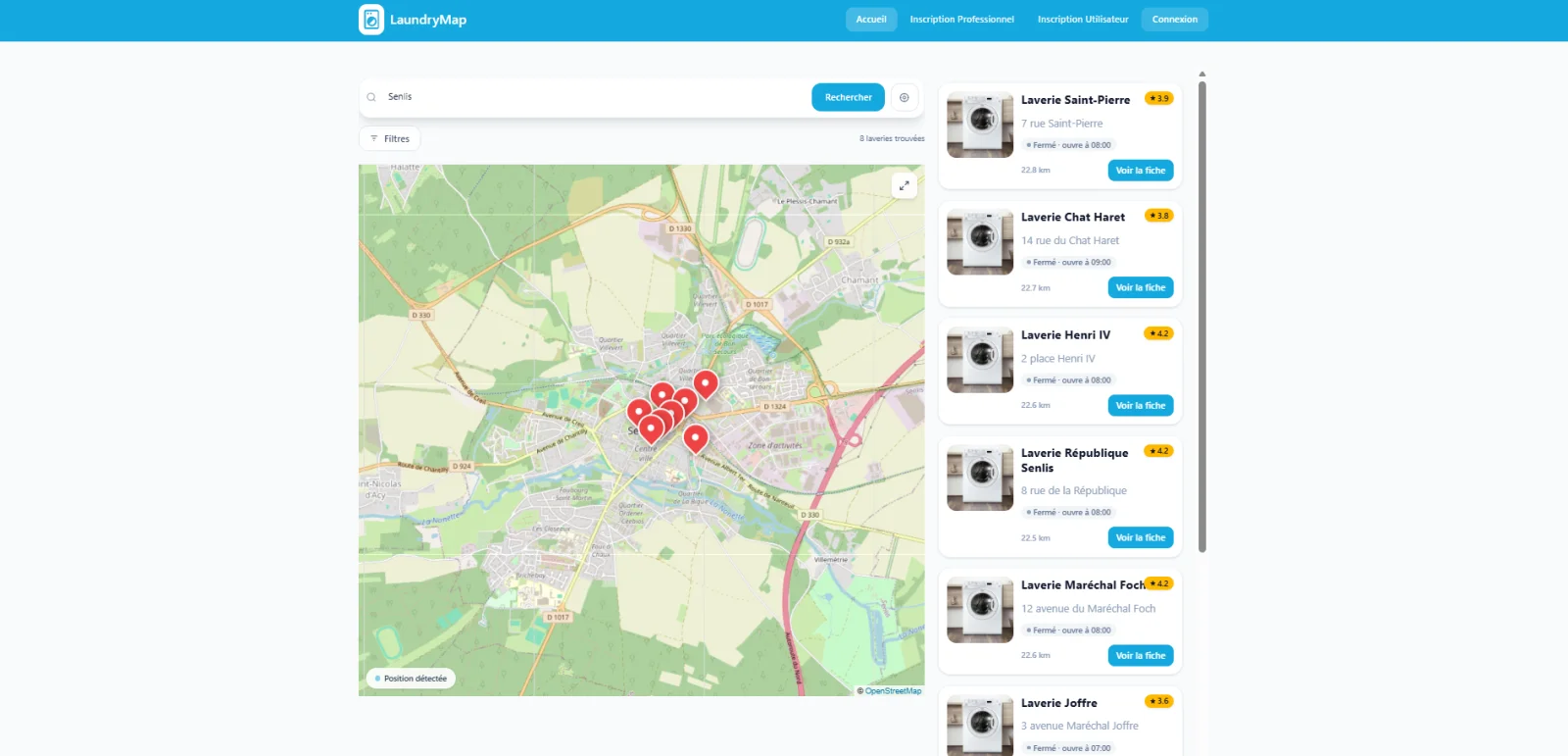The width and height of the screenshot is (1568, 756).
Task: View the fiche for Laverie Saint-Pierre
Action: [x=1141, y=171]
